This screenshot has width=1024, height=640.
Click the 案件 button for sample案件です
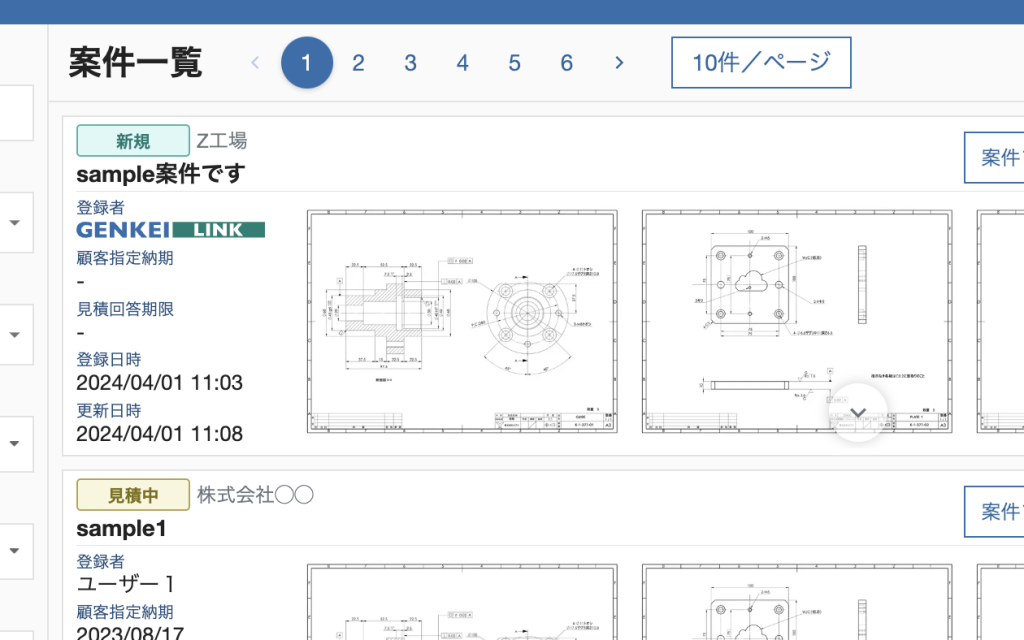click(995, 157)
